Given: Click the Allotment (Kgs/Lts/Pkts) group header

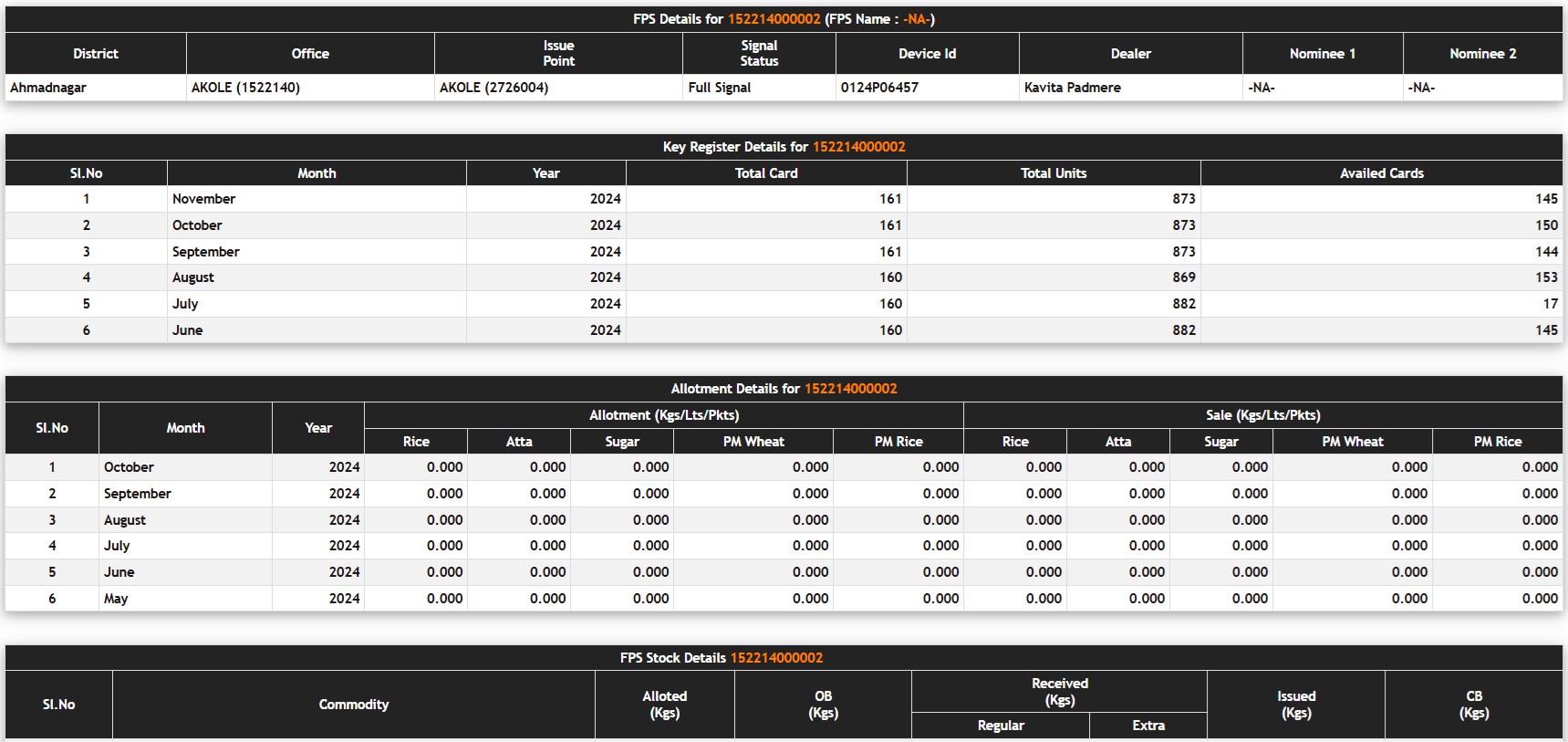Looking at the screenshot, I should click(664, 415).
